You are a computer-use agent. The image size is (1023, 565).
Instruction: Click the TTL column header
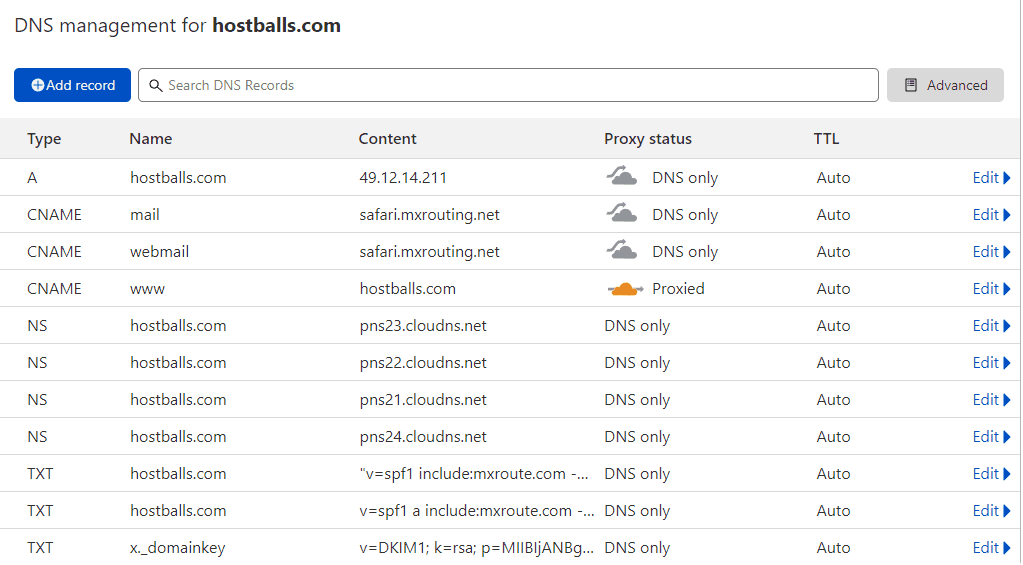pos(826,139)
